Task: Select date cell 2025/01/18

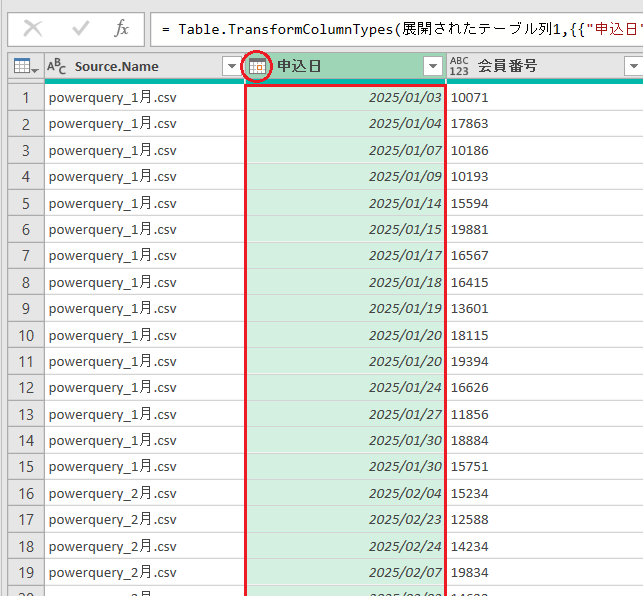Action: (x=345, y=283)
